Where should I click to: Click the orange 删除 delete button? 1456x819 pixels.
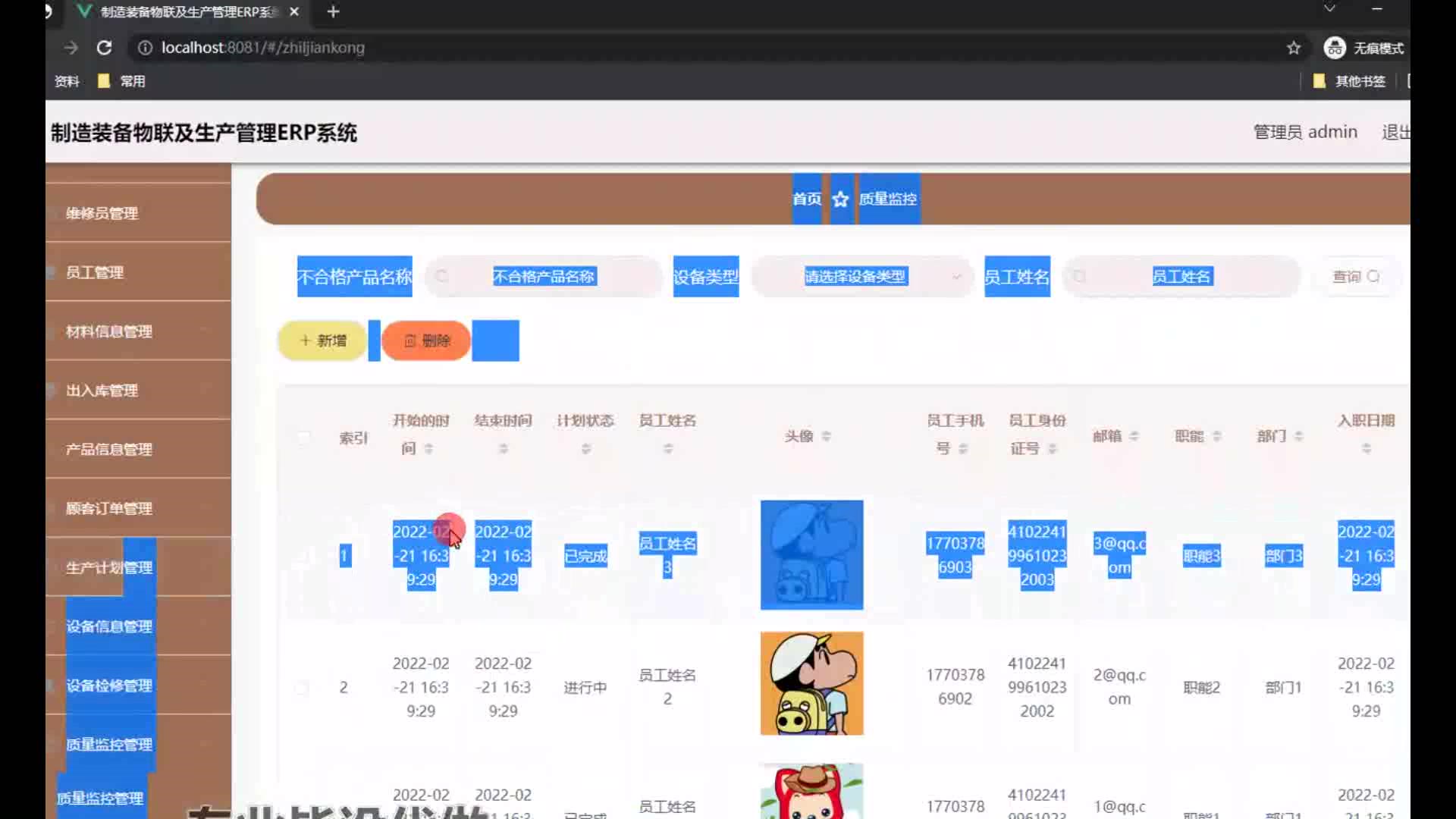tap(426, 340)
